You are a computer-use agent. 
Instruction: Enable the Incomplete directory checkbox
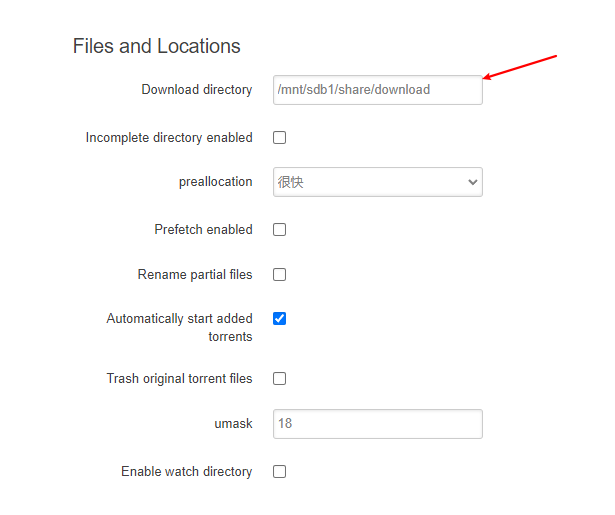point(279,138)
